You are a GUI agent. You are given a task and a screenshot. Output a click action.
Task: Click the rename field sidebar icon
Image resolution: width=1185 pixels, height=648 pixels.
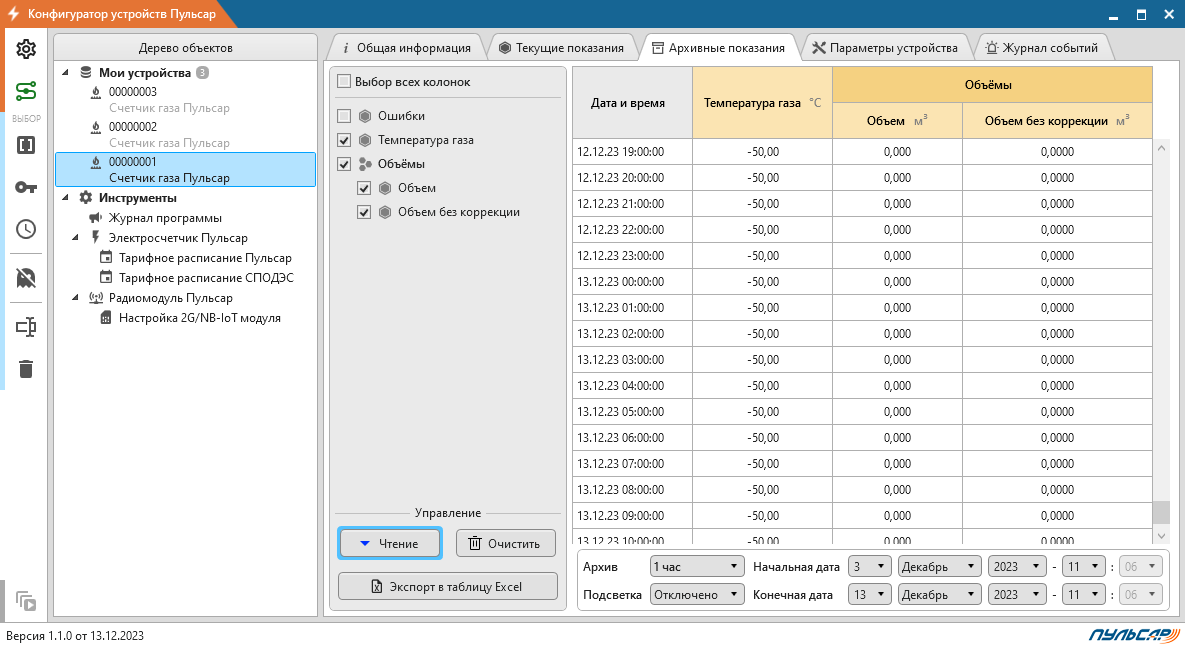coord(26,327)
